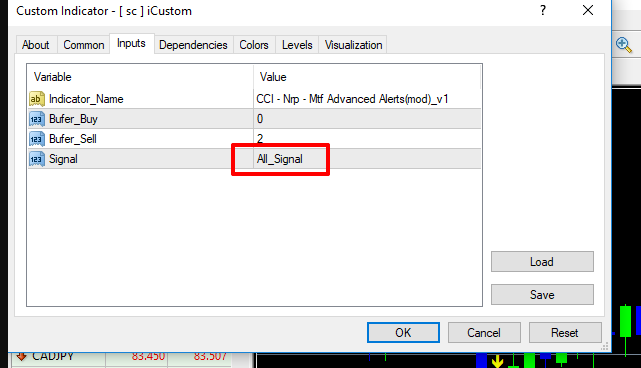
Task: Confirm settings with the OK button
Action: click(403, 333)
